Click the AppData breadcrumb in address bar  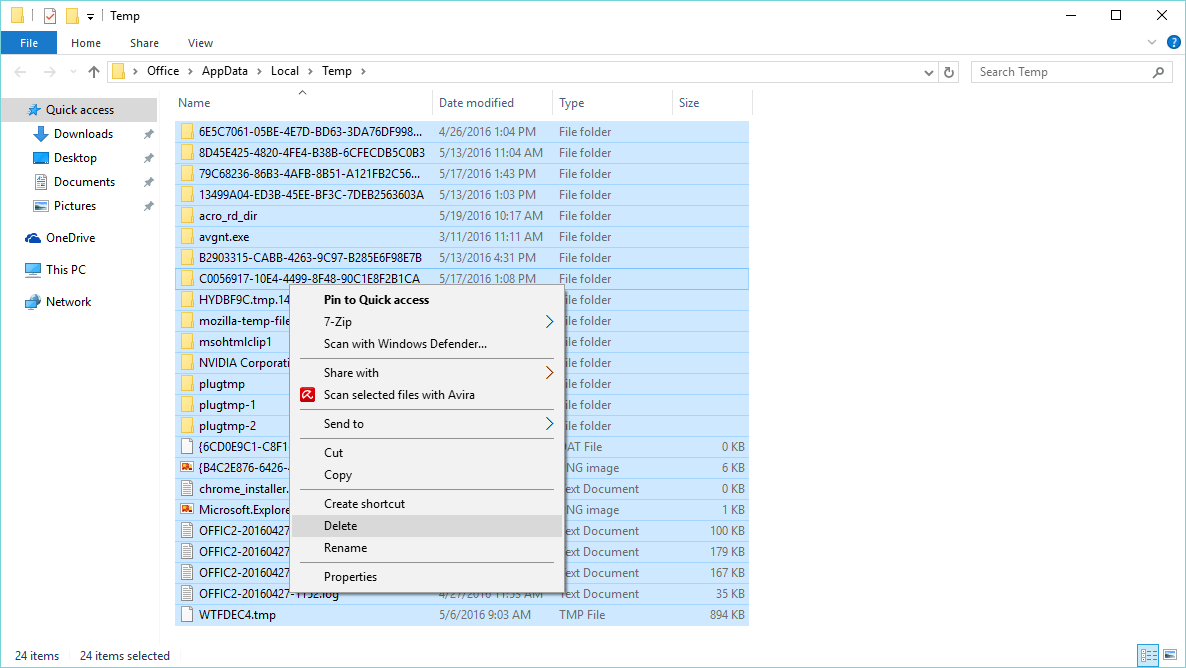click(225, 71)
